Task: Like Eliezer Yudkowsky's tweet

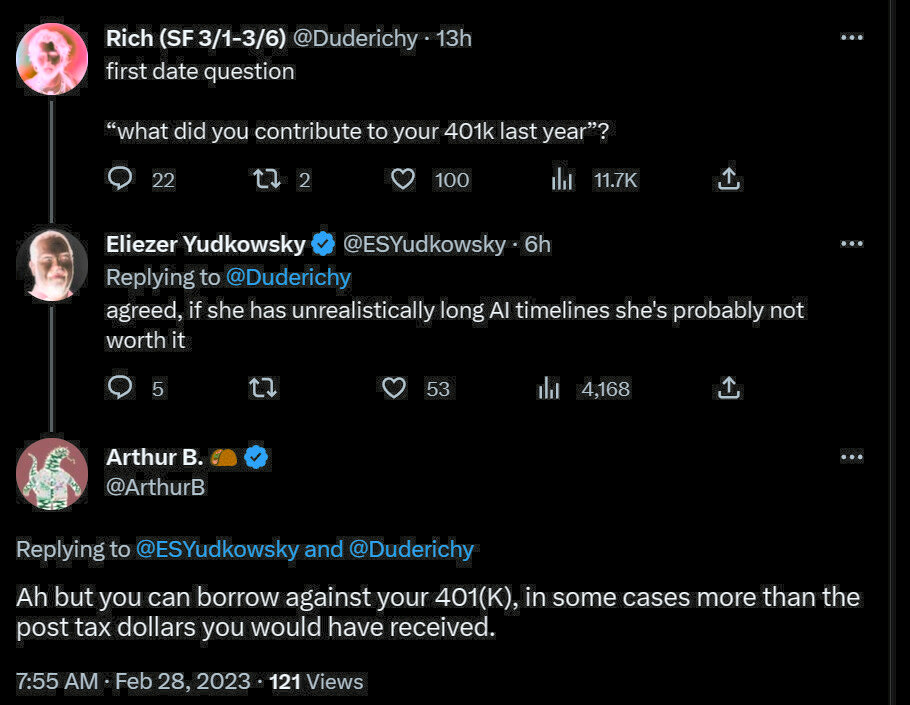Action: click(x=395, y=388)
